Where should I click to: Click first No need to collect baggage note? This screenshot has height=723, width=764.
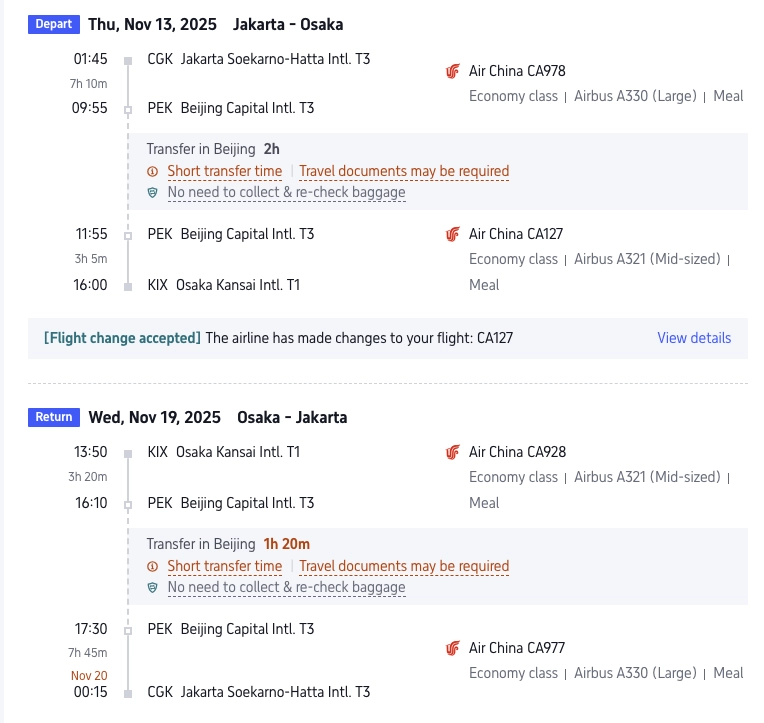click(x=286, y=193)
